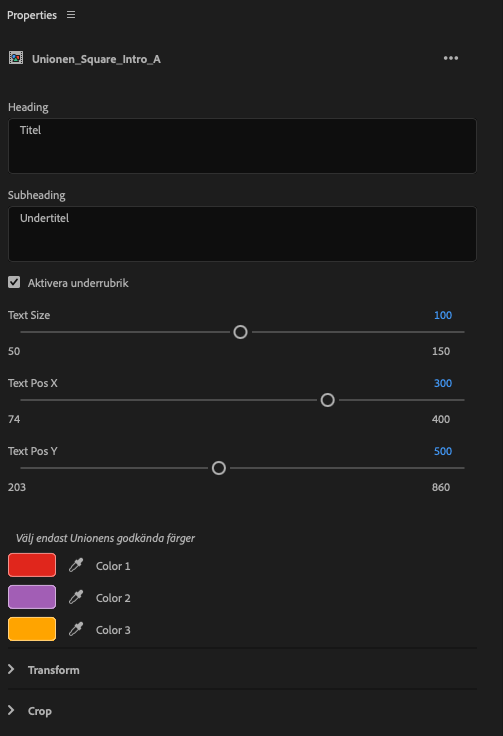503x736 pixels.
Task: Open the Properties panel hamburger menu
Action: 71,15
